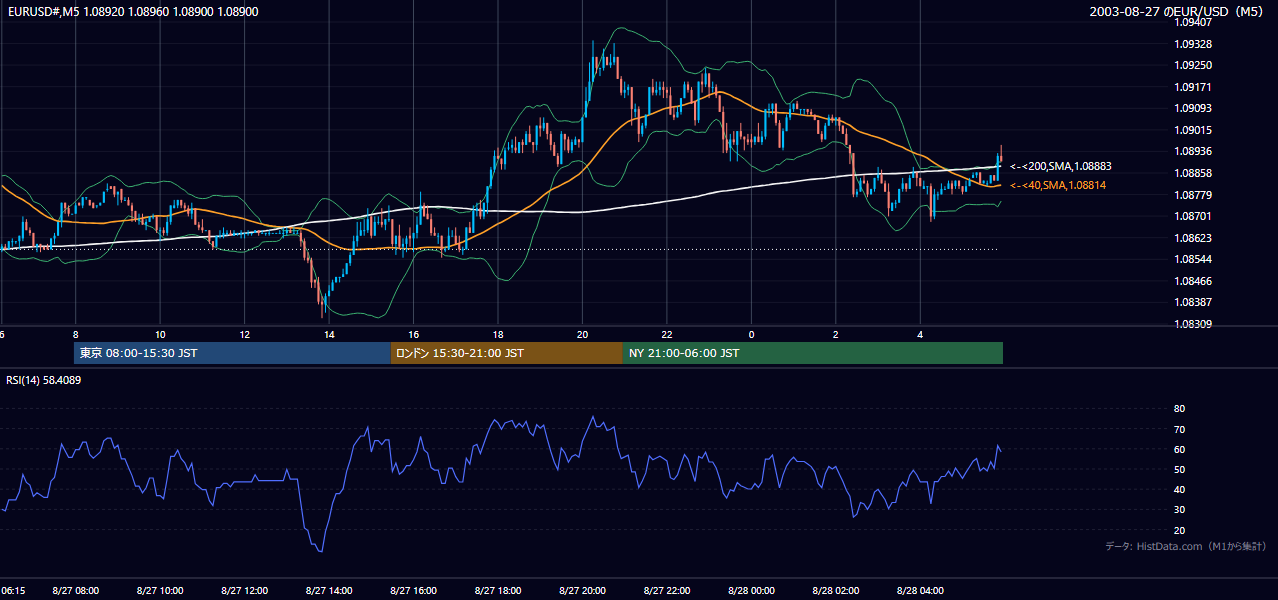
Task: Click price level 1.08387 on axis
Action: [x=1192, y=302]
